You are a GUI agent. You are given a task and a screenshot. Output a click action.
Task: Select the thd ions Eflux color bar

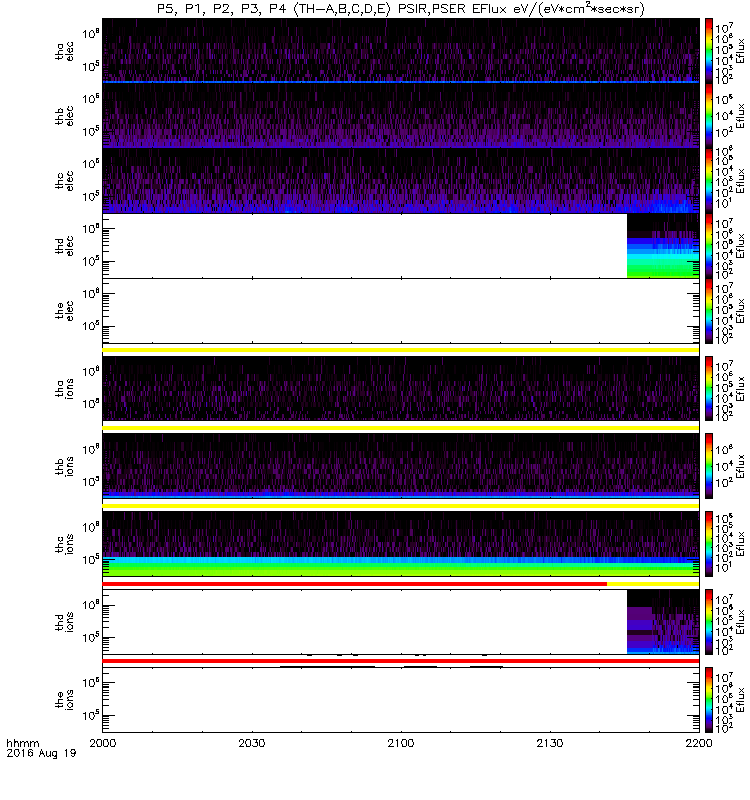pyautogui.click(x=709, y=622)
